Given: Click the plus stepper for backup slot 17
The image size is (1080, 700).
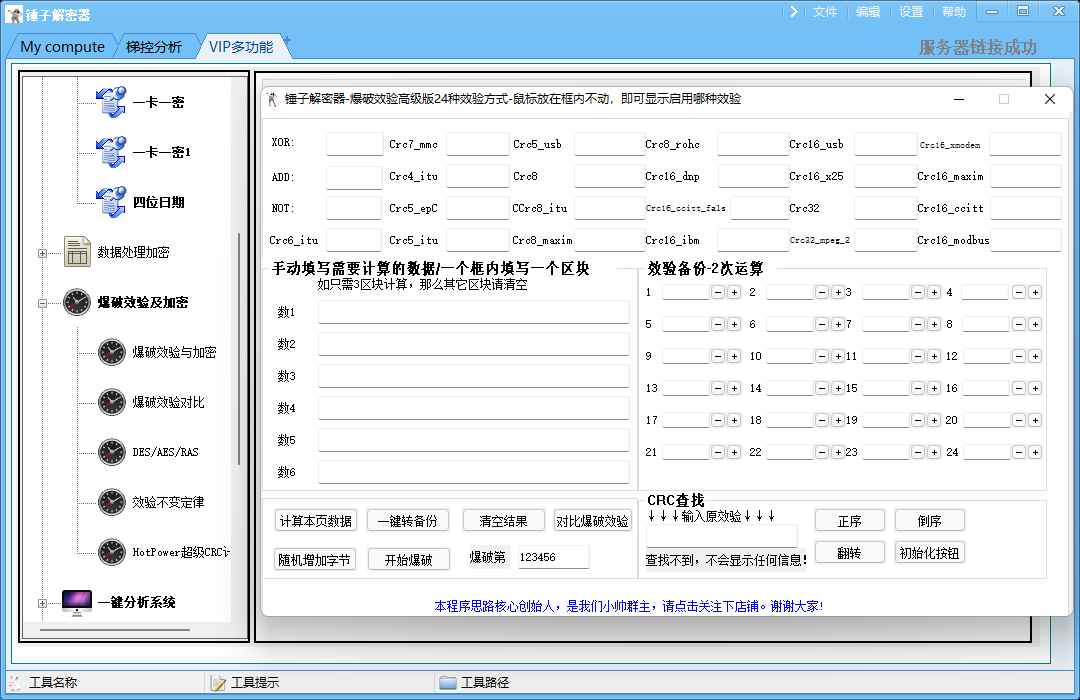Looking at the screenshot, I should [734, 420].
